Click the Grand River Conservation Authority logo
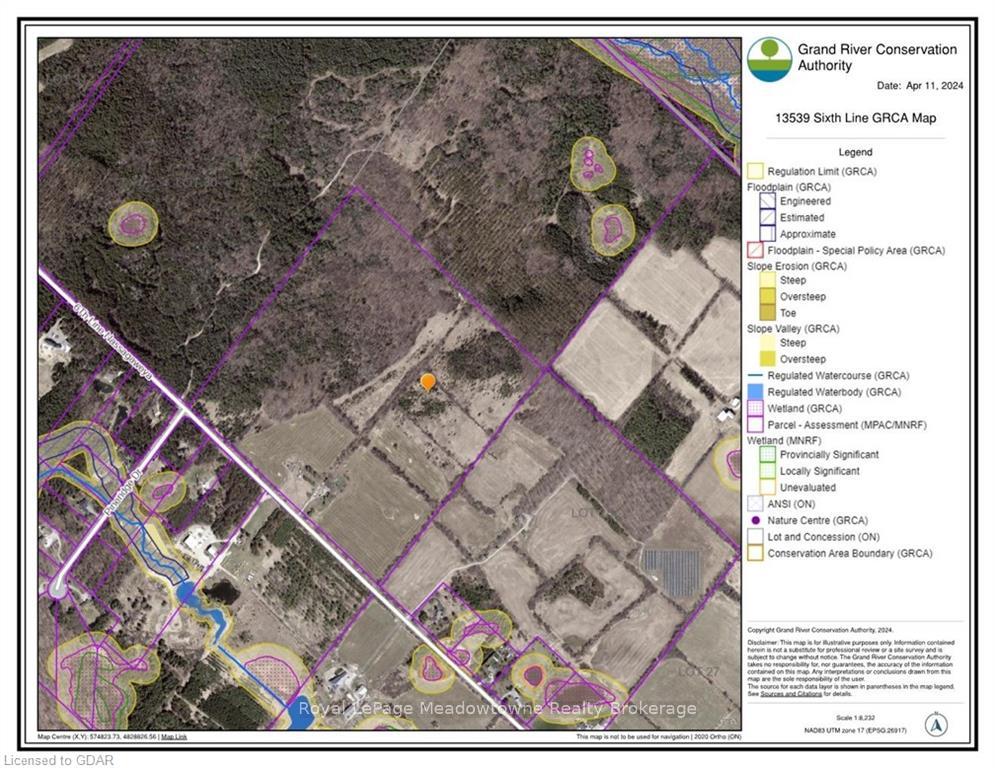995x768 pixels. coord(769,59)
